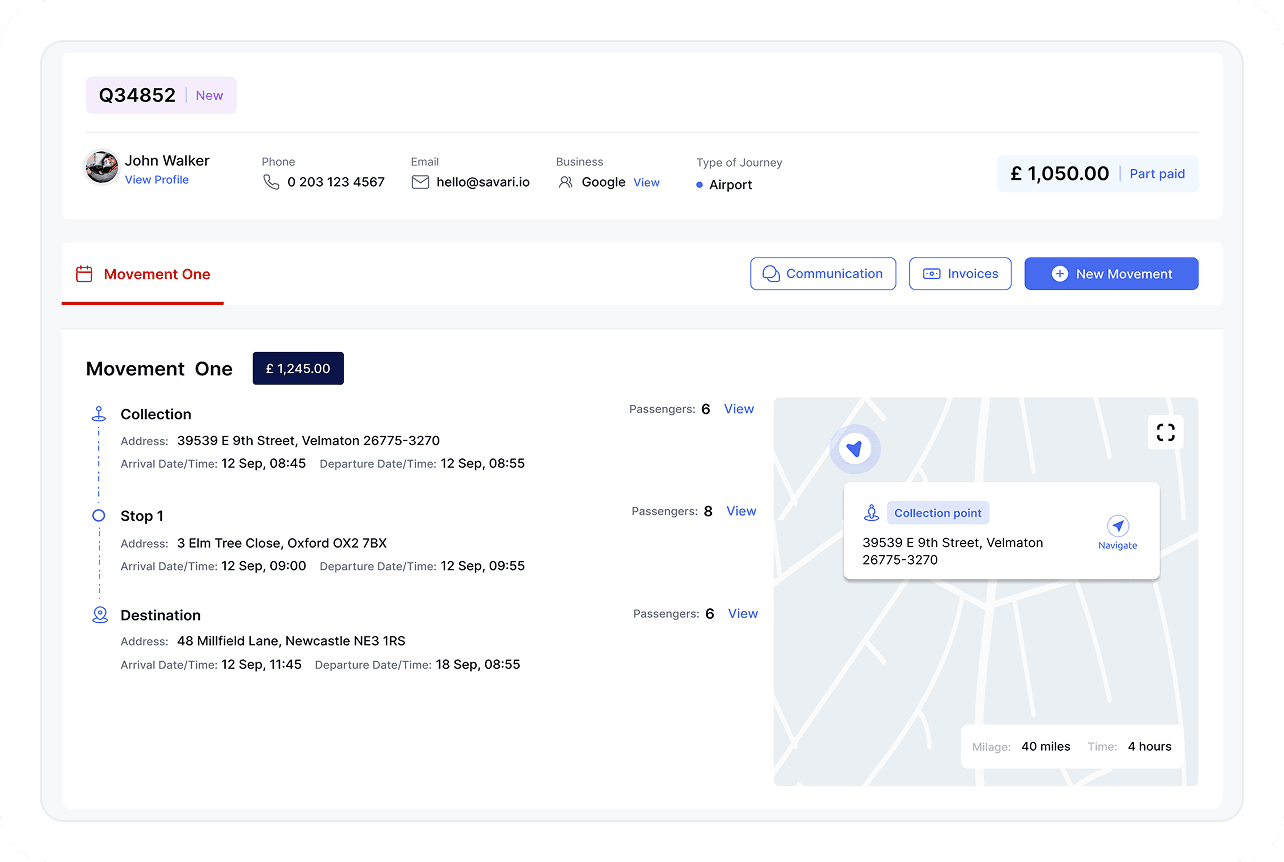Click the Part paid status label

1157,174
